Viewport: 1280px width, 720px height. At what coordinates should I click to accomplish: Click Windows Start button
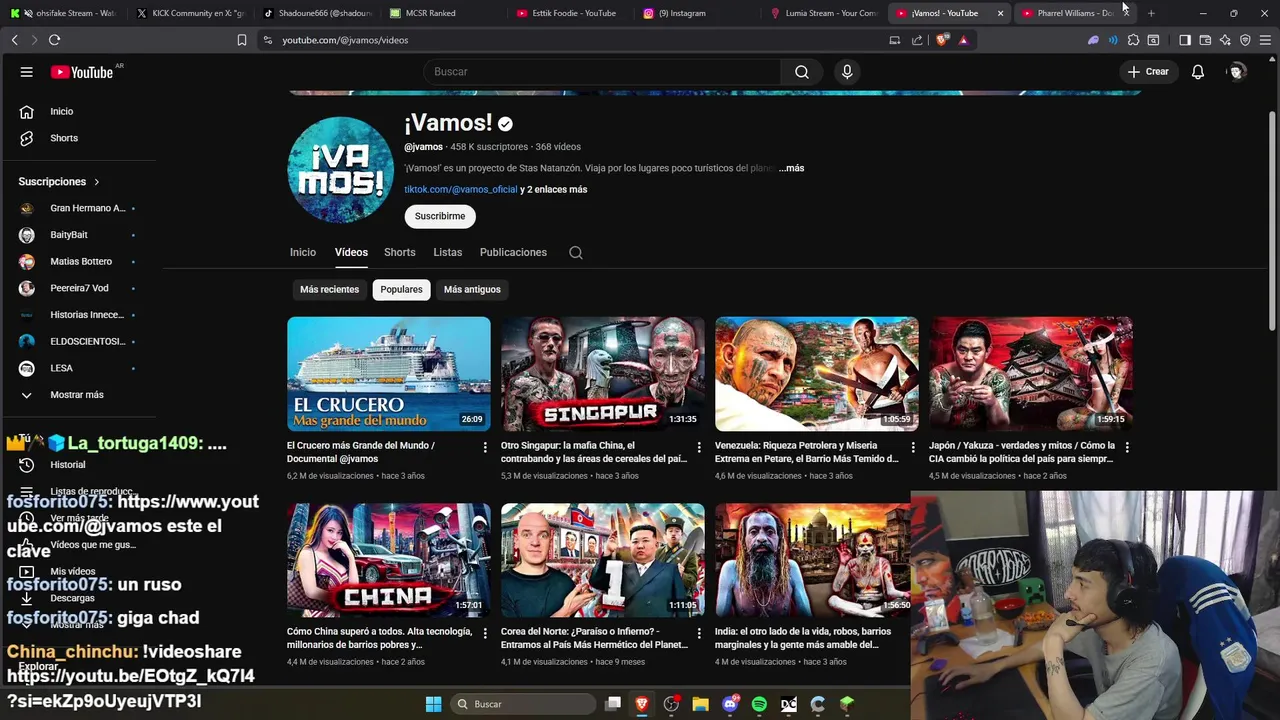click(x=433, y=704)
